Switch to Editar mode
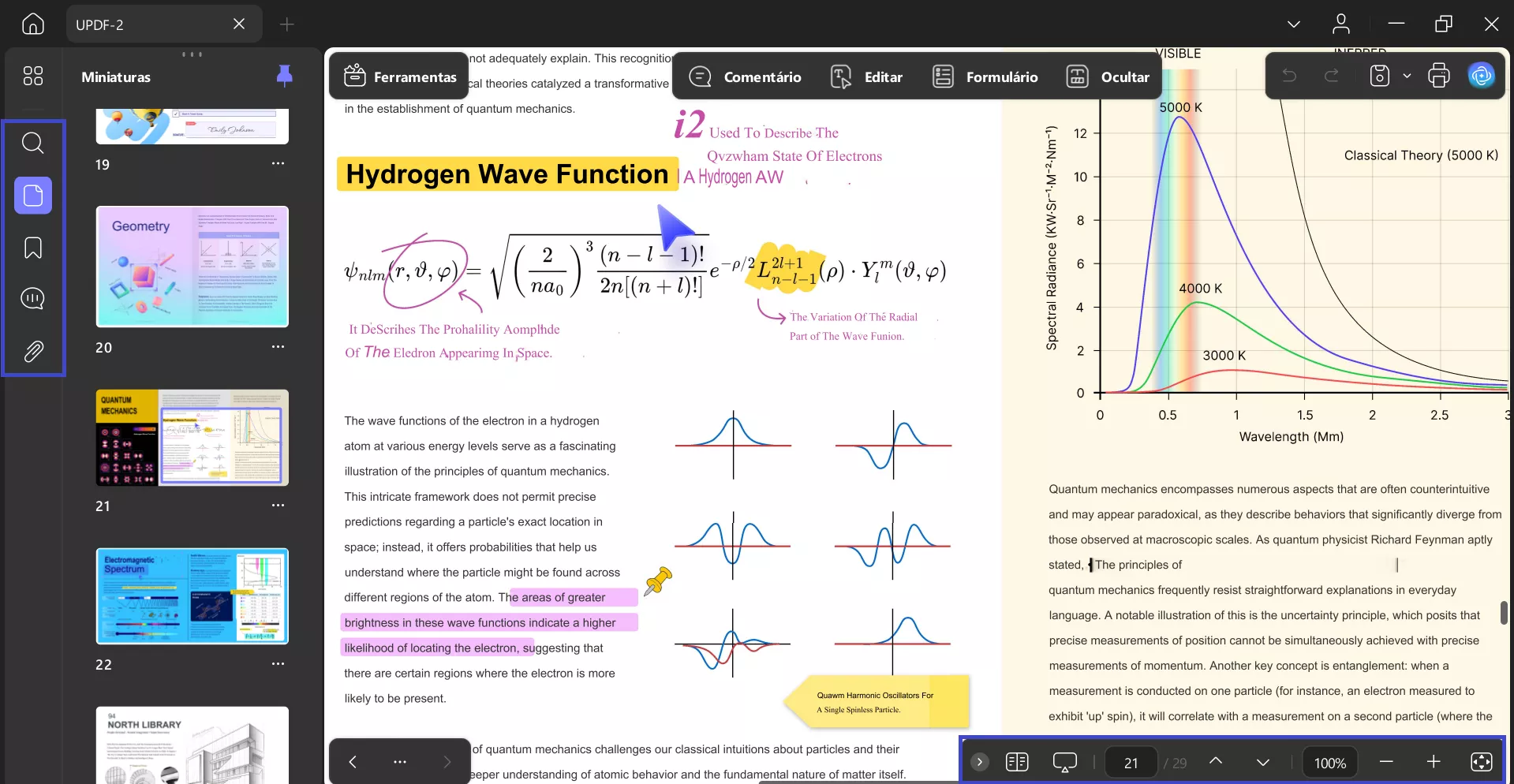This screenshot has height=784, width=1514. click(x=866, y=77)
